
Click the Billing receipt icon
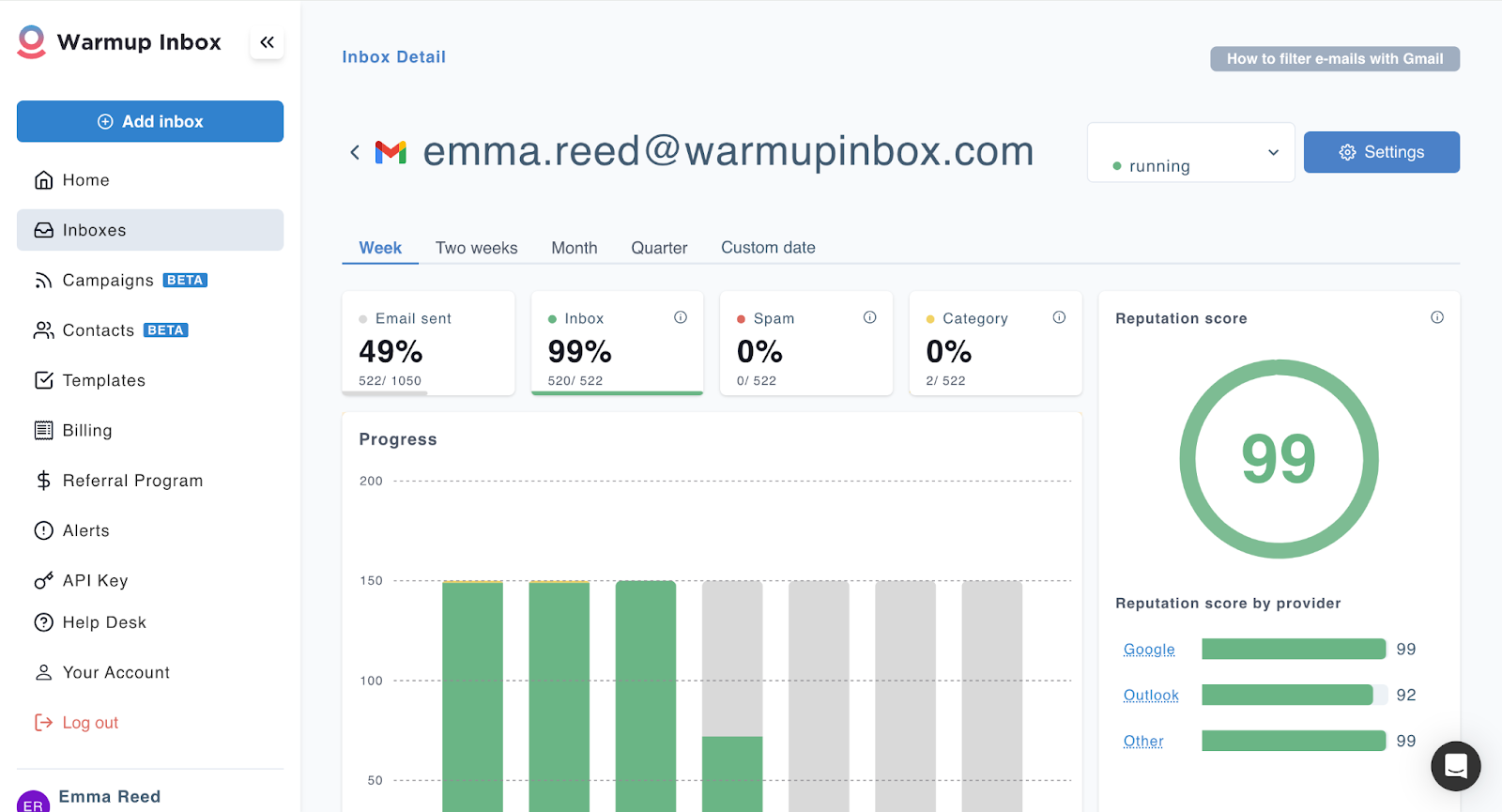(43, 430)
